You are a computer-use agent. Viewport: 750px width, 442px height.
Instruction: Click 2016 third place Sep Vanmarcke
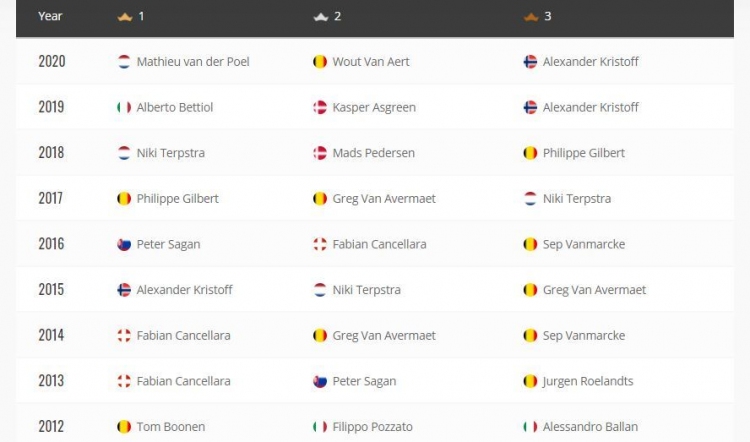584,244
